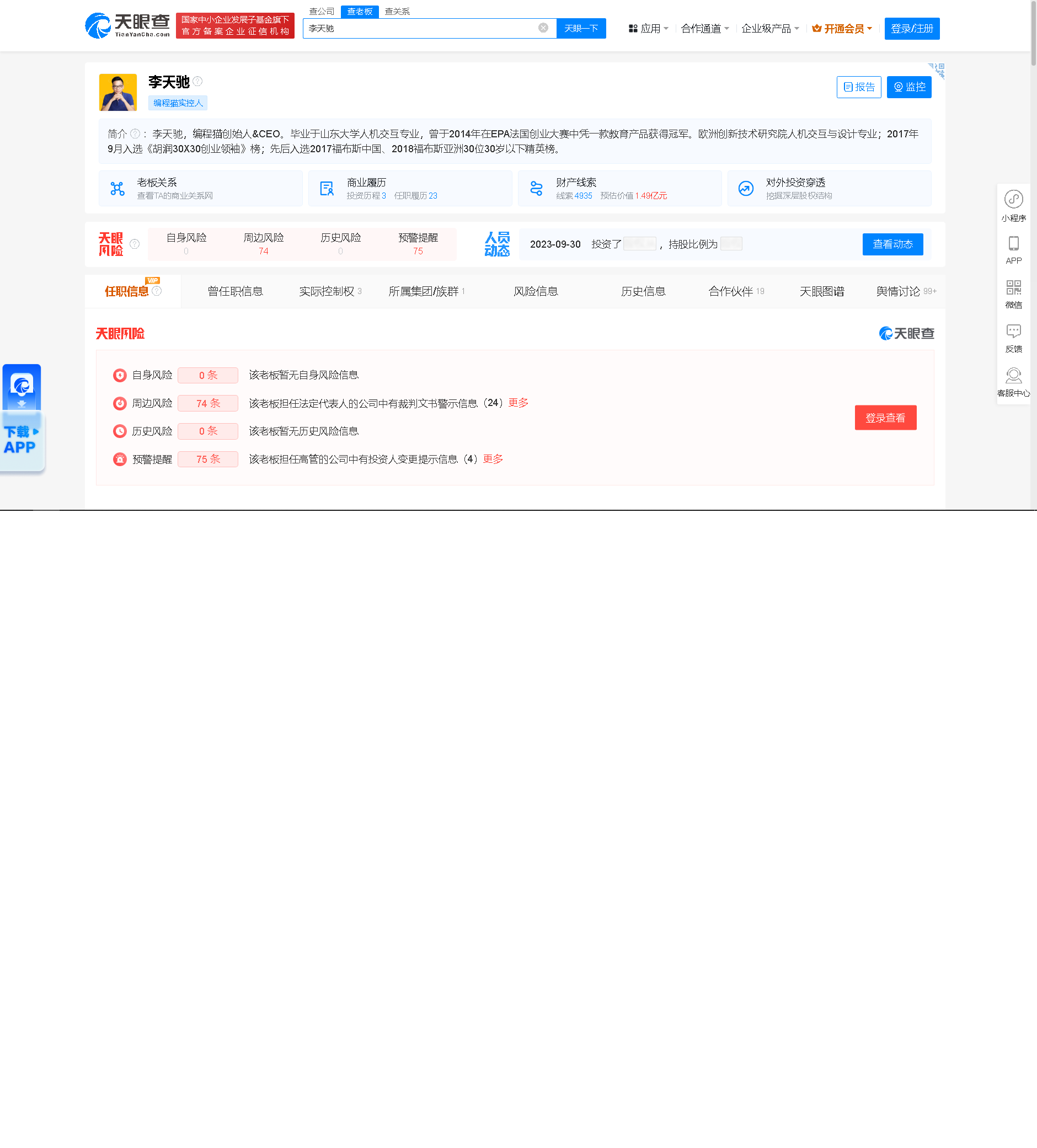Screen dimensions: 1037x1148
Task: Click the crown icon beside 开通会员
Action: [x=816, y=29]
